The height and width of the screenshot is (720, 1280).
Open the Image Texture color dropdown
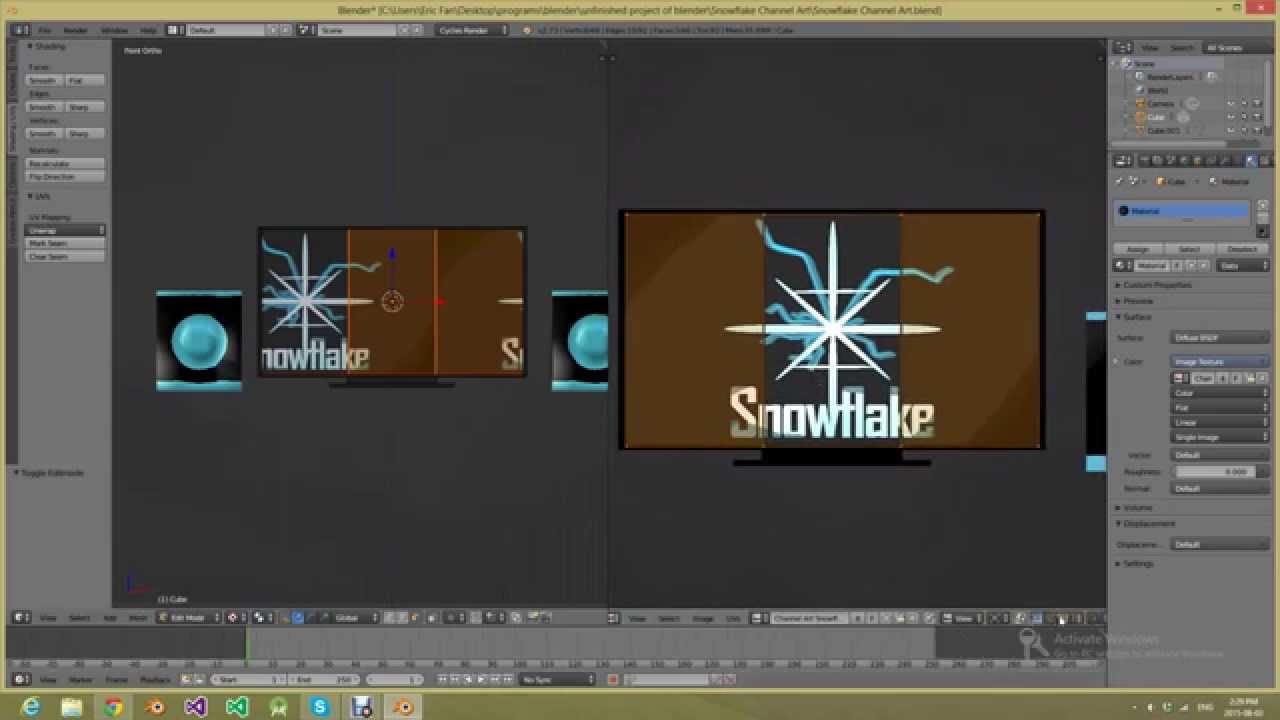pos(1221,362)
